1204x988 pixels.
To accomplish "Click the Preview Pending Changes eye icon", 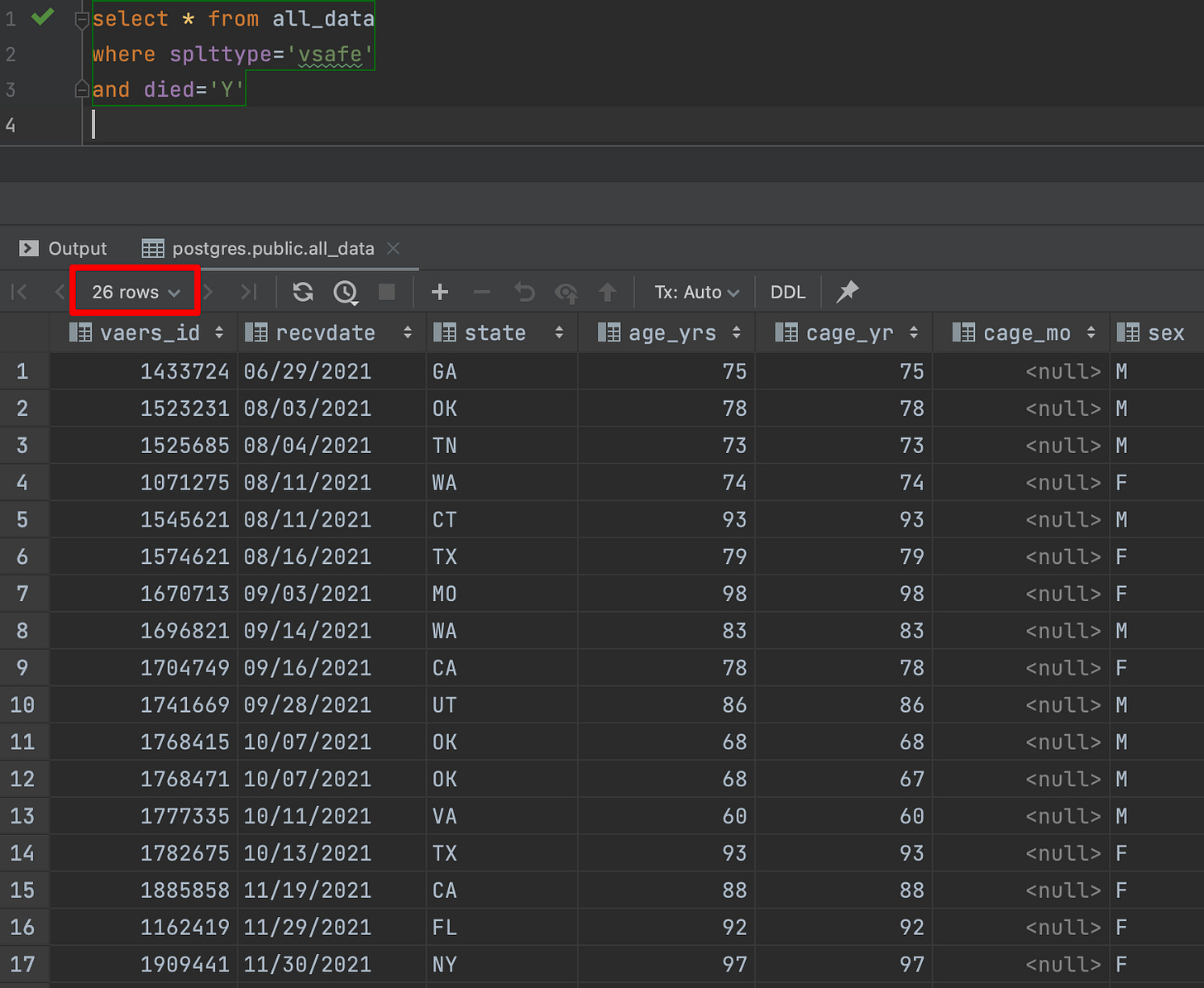I will [x=566, y=292].
